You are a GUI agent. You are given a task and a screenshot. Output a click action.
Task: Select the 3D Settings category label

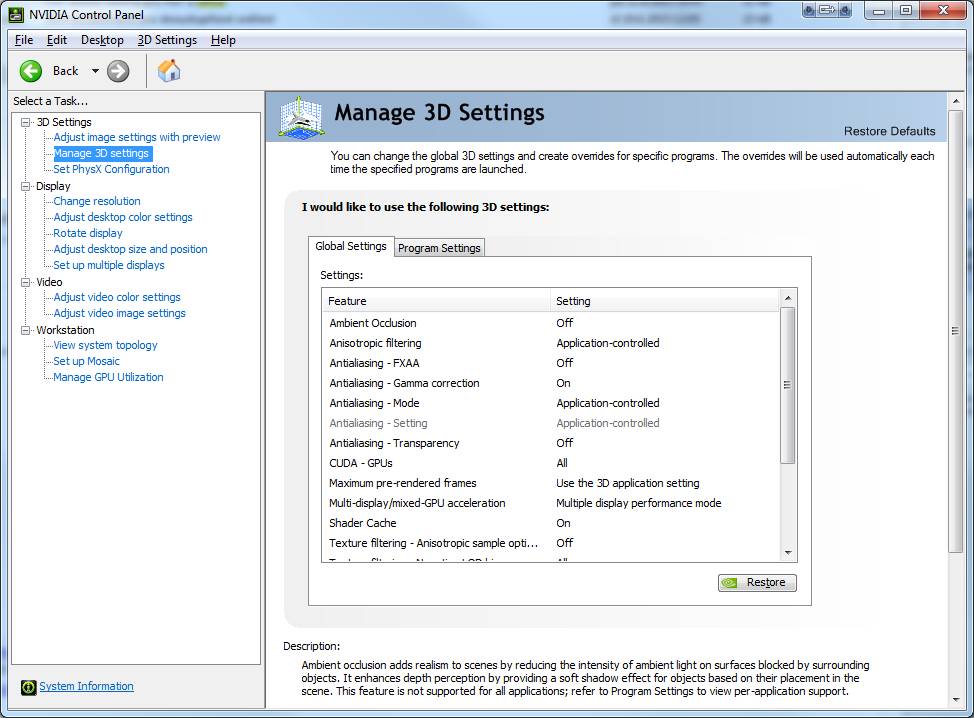click(64, 122)
